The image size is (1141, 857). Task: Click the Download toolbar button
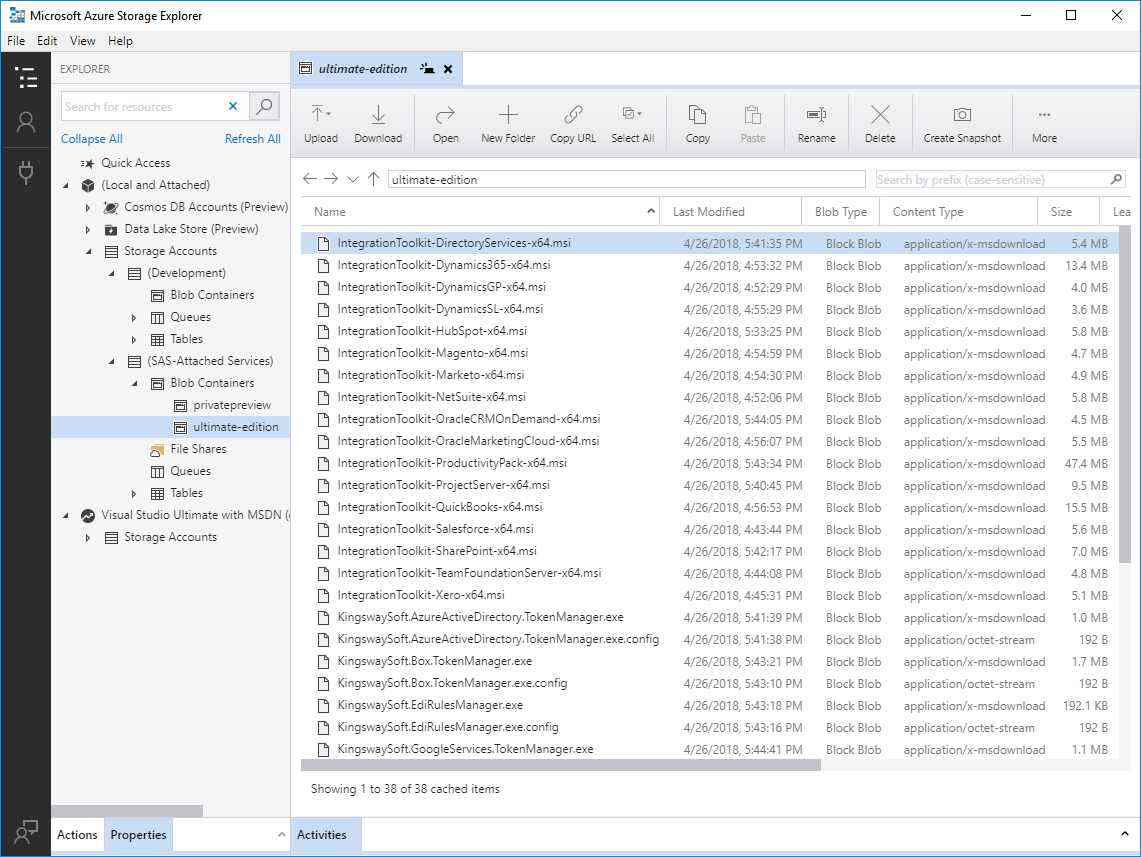click(x=378, y=124)
